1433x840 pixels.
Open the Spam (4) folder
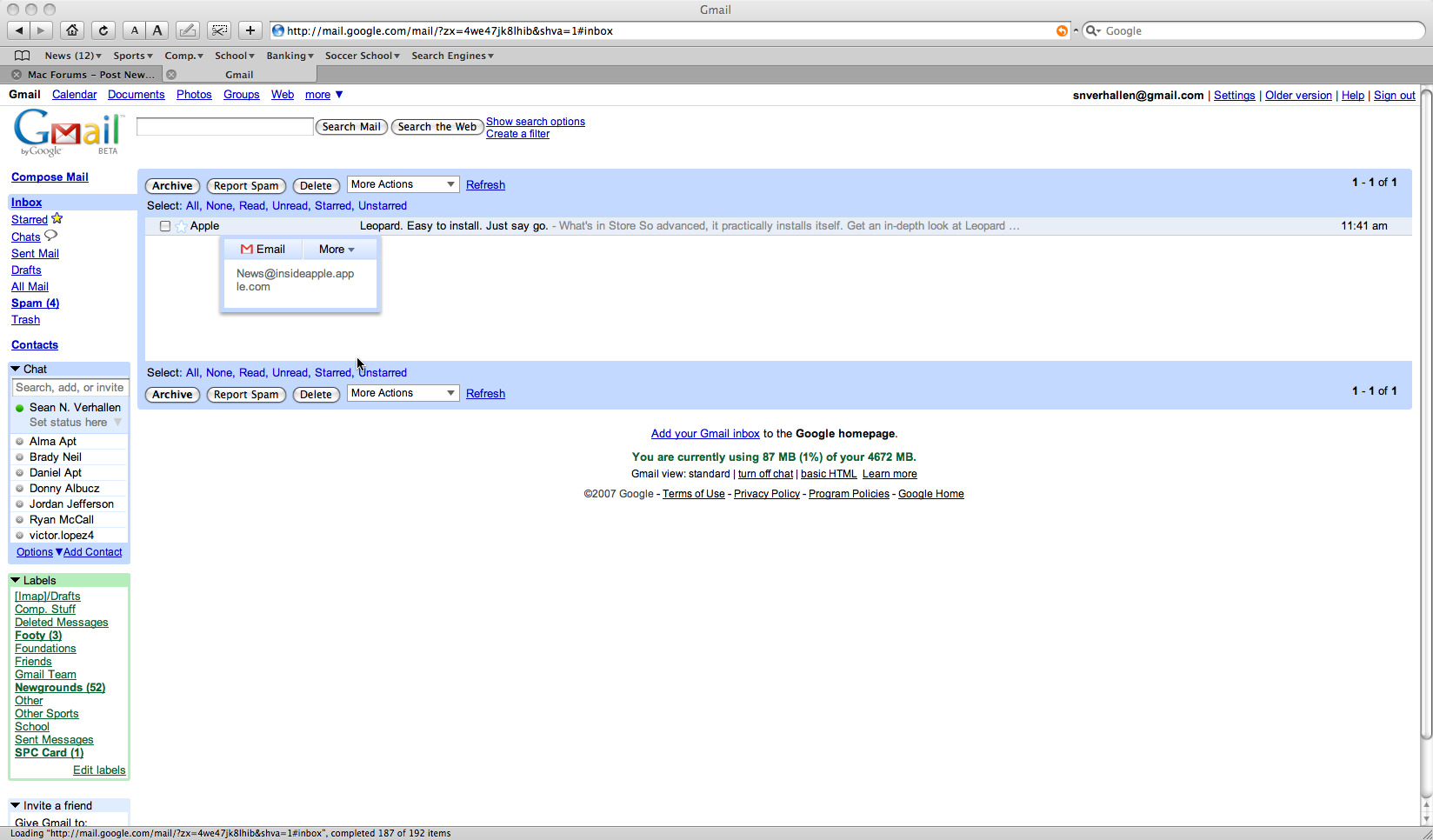coord(35,303)
